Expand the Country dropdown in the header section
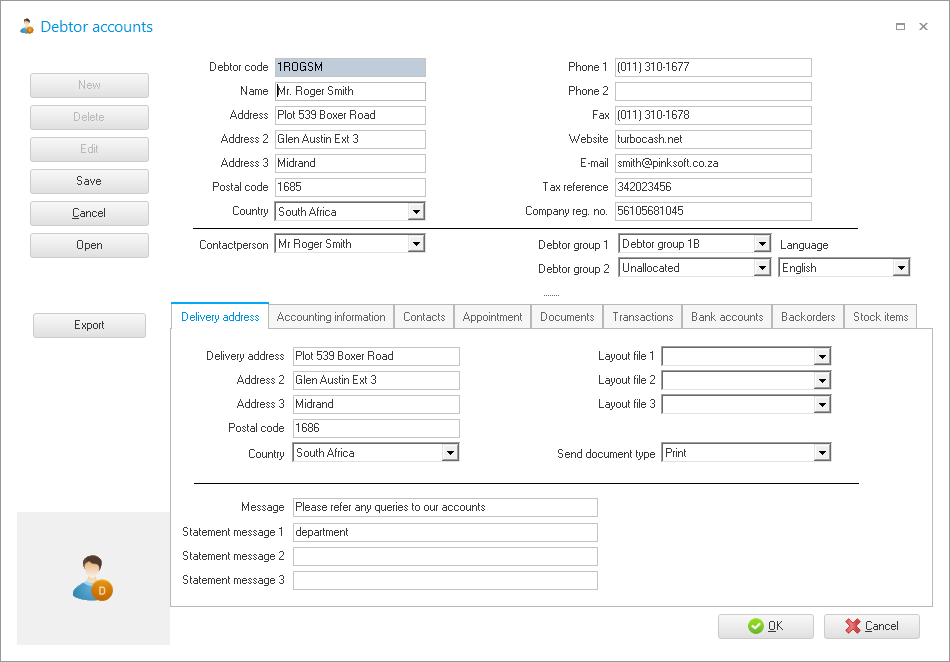This screenshot has height=662, width=950. coord(416,212)
